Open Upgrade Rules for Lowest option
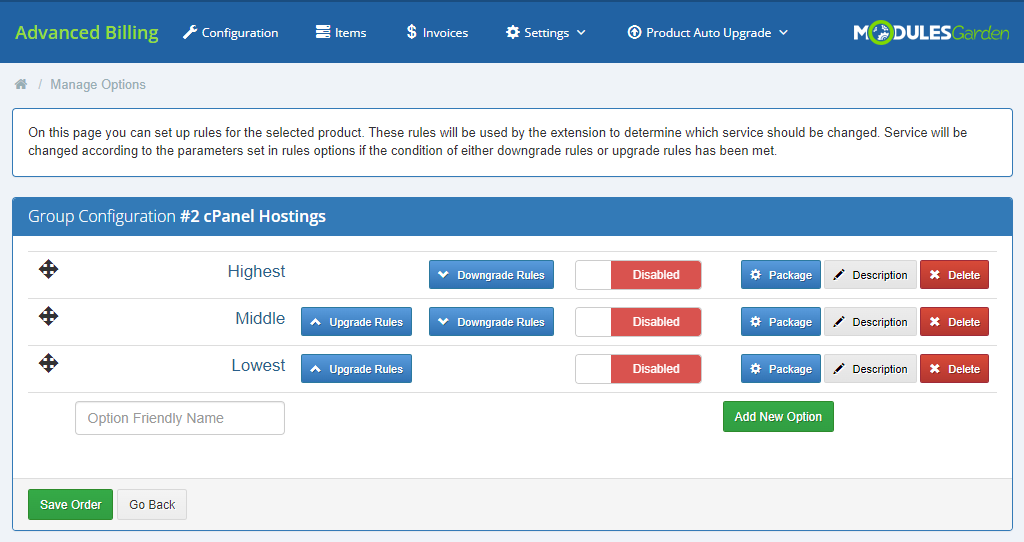This screenshot has width=1024, height=542. point(357,369)
